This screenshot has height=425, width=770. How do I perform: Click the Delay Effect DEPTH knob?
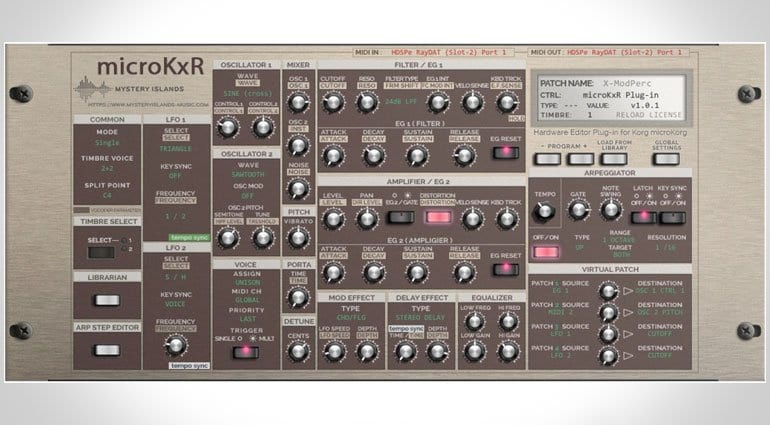pos(437,351)
